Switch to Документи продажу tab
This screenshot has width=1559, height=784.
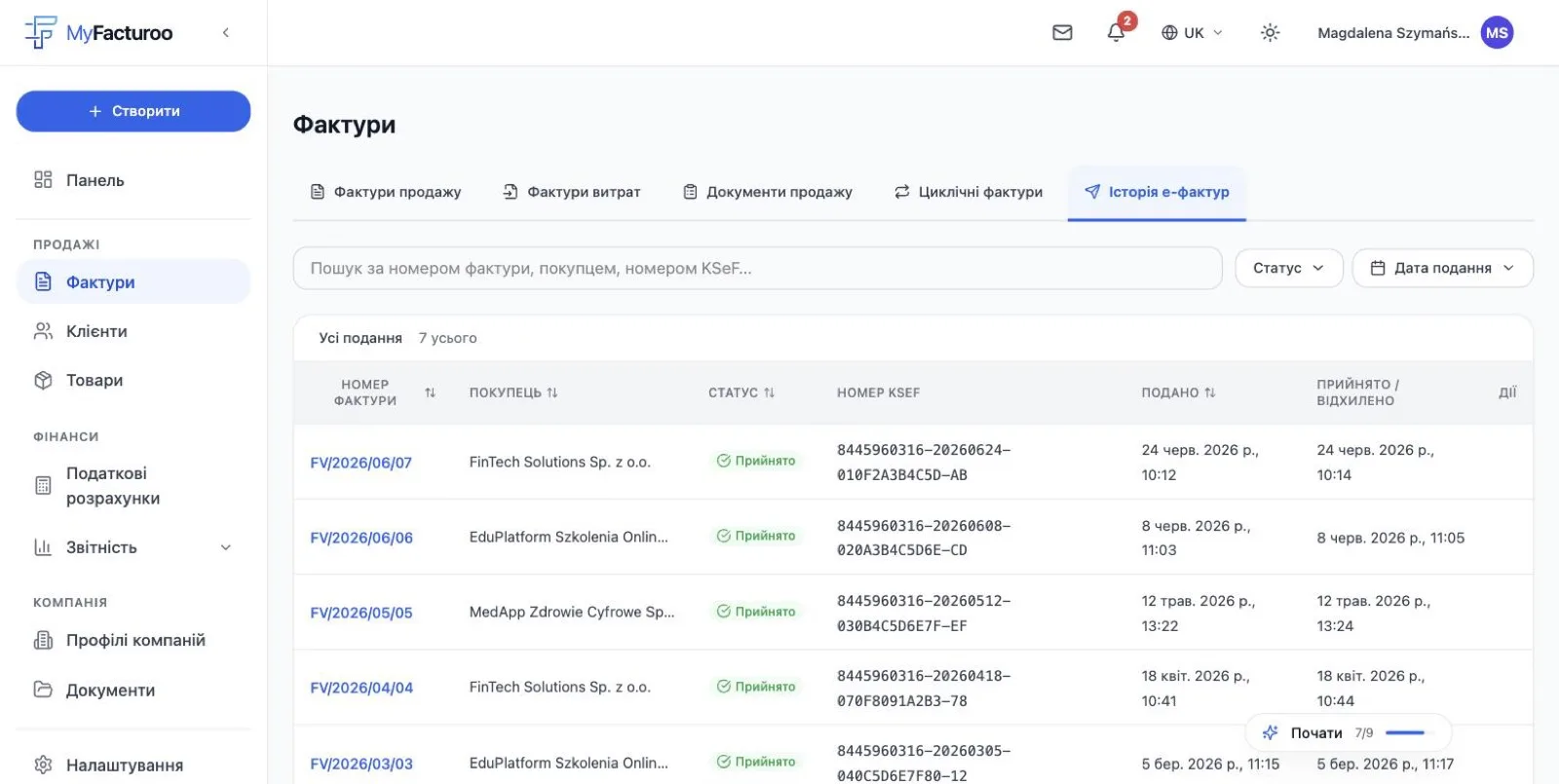[768, 192]
